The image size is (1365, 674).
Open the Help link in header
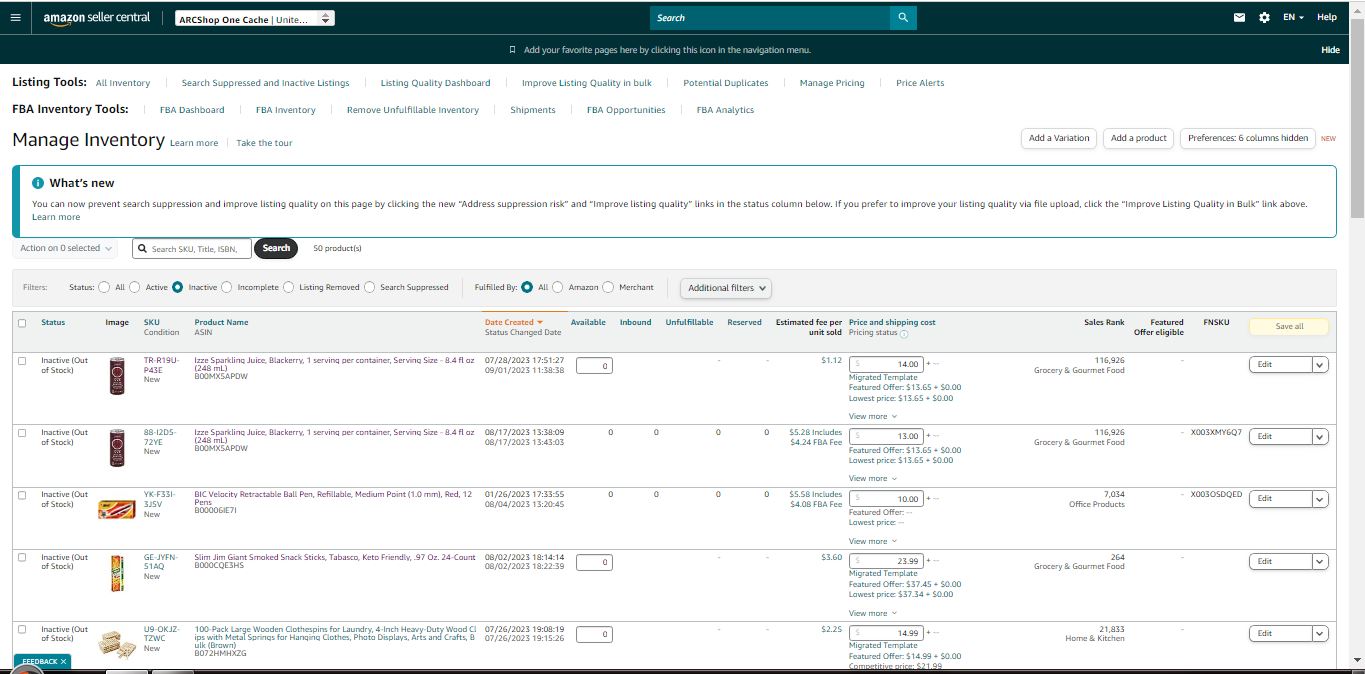1327,17
